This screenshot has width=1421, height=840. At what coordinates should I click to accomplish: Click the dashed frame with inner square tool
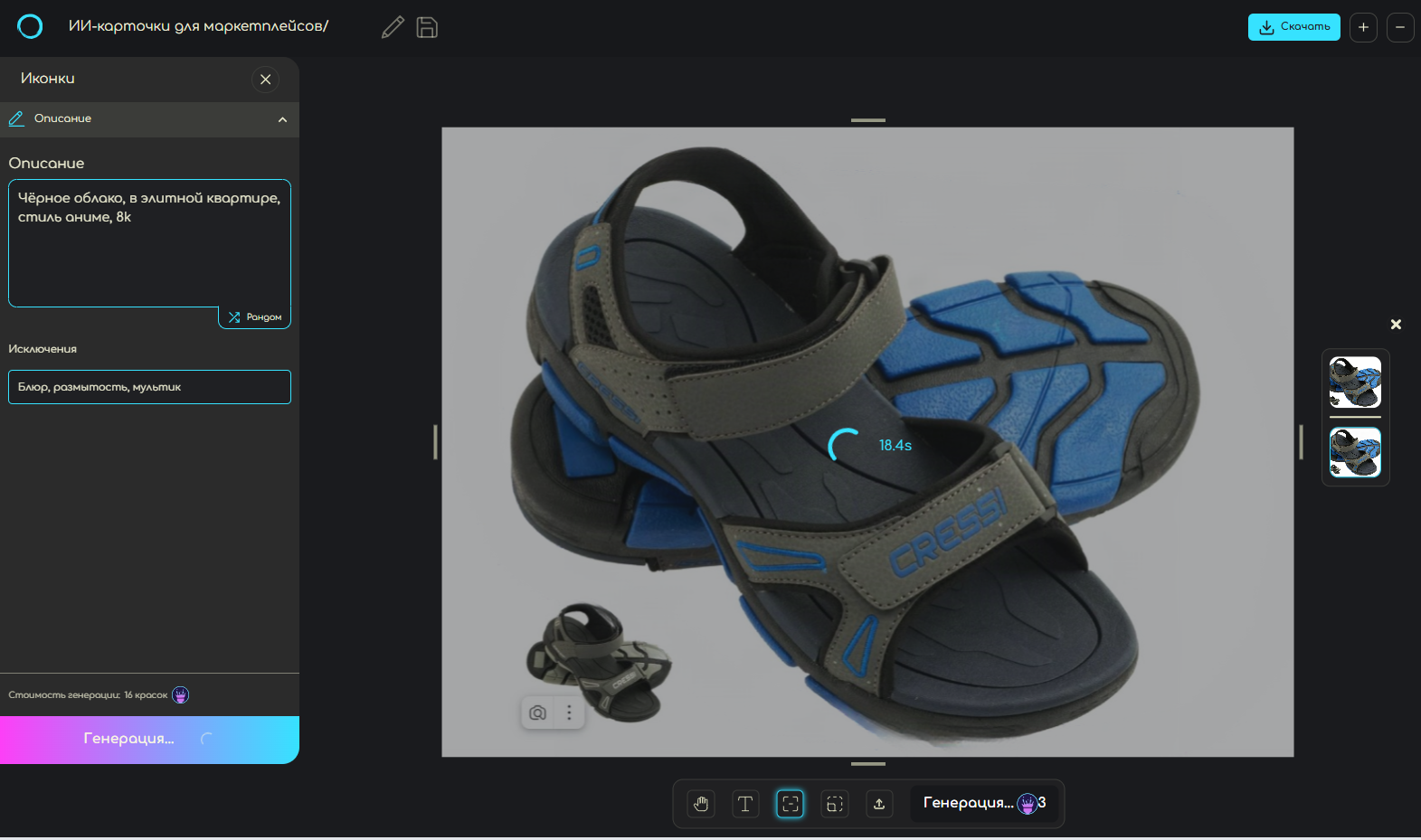[x=835, y=803]
